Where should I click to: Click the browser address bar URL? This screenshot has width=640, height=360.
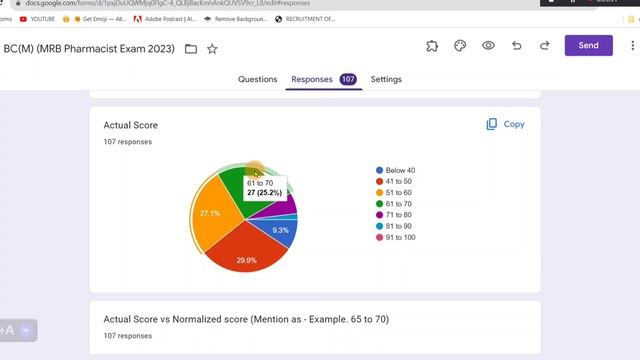coord(167,3)
